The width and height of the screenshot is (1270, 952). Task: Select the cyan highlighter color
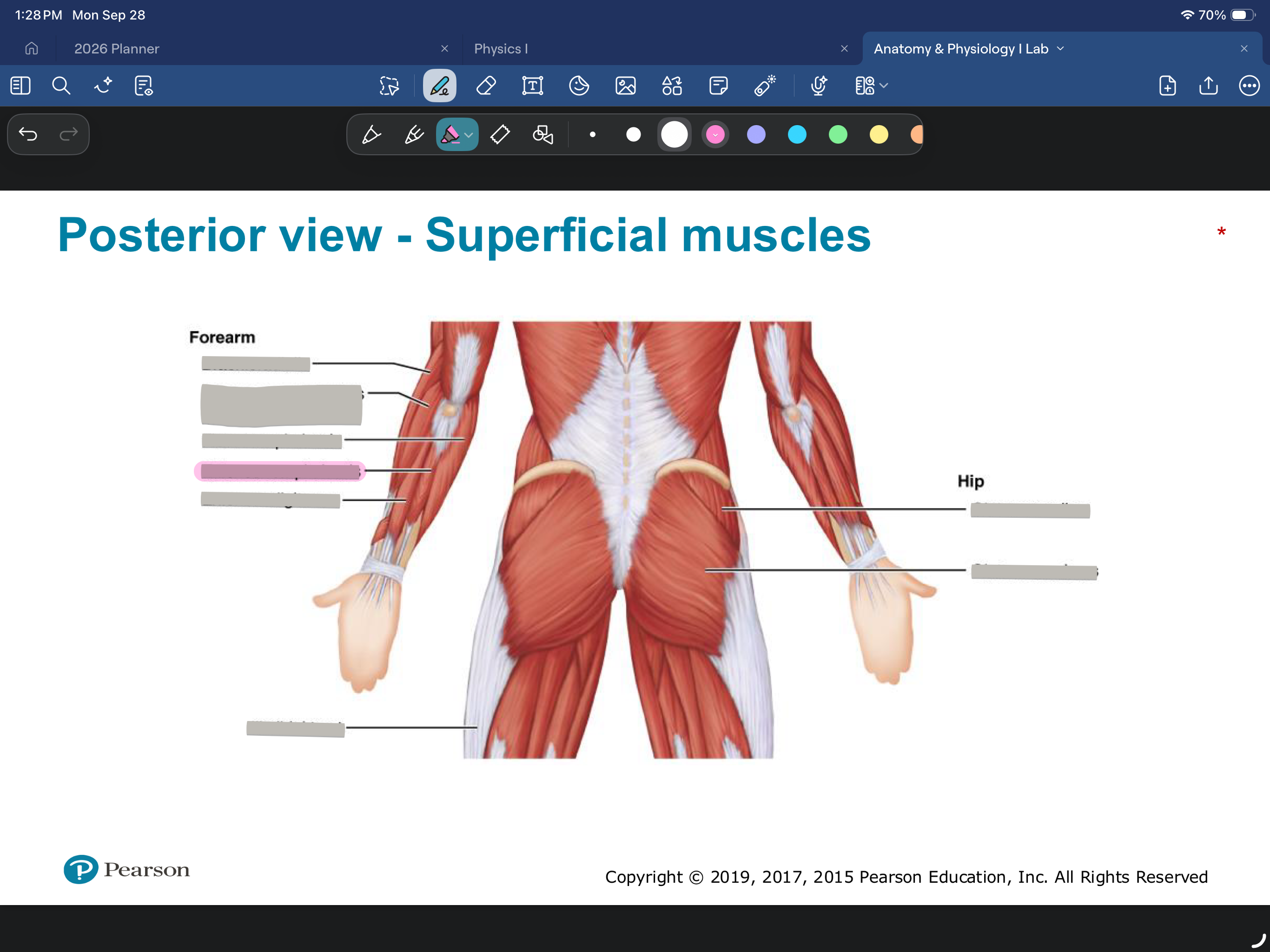coord(797,135)
